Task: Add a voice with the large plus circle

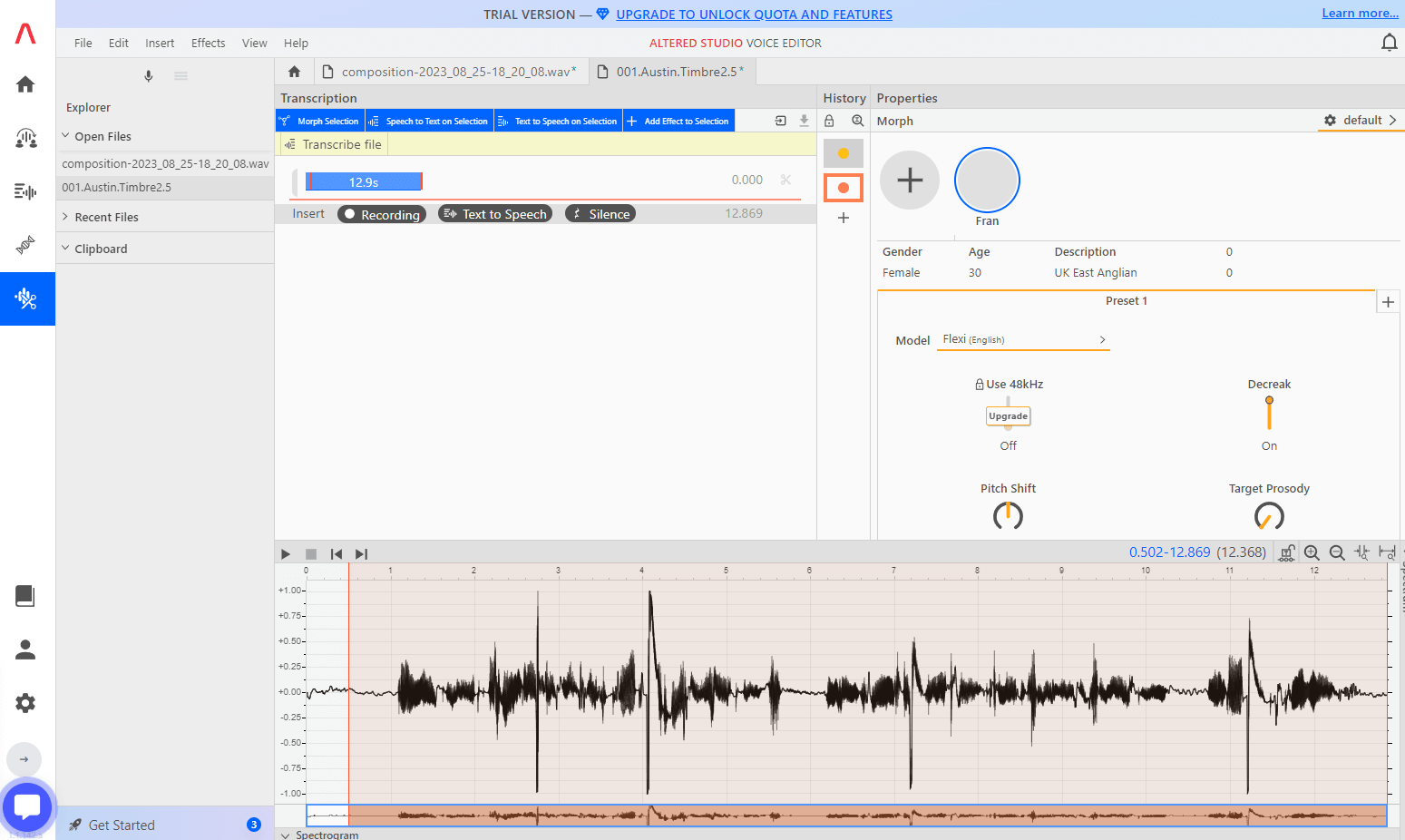Action: [910, 180]
